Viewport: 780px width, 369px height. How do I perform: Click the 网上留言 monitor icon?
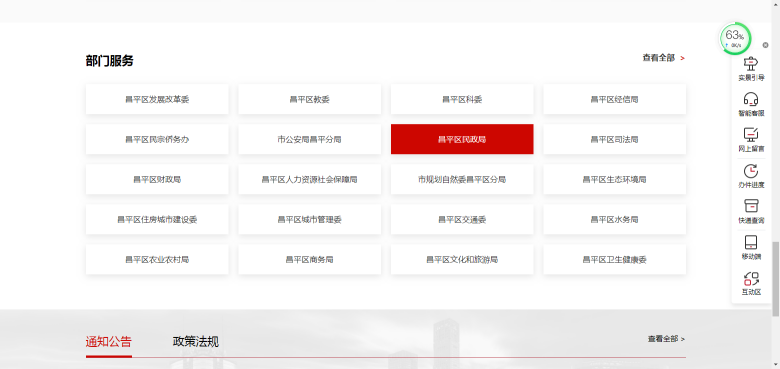751,135
